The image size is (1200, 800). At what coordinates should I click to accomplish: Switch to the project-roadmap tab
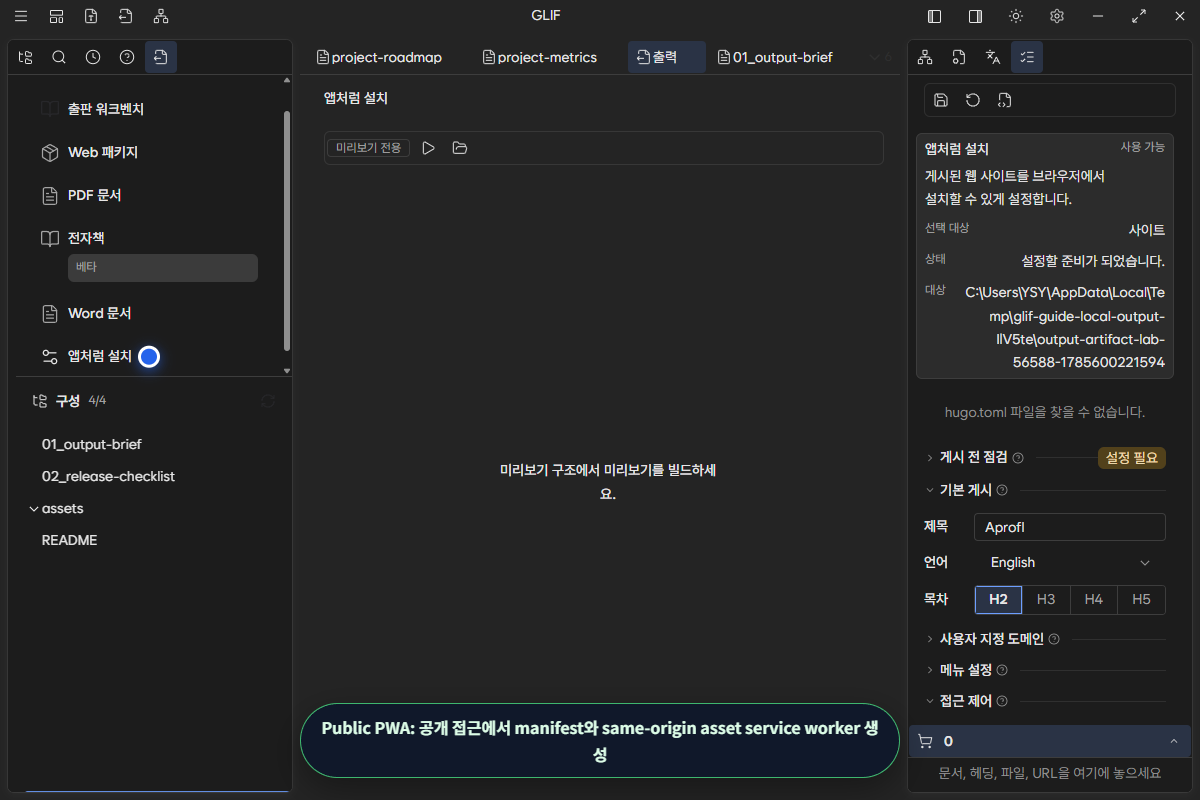tap(379, 57)
